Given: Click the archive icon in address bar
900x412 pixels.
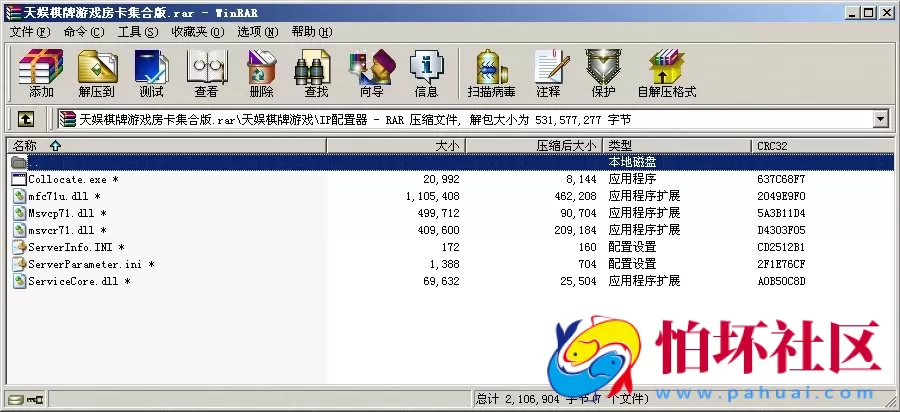Looking at the screenshot, I should click(x=68, y=119).
